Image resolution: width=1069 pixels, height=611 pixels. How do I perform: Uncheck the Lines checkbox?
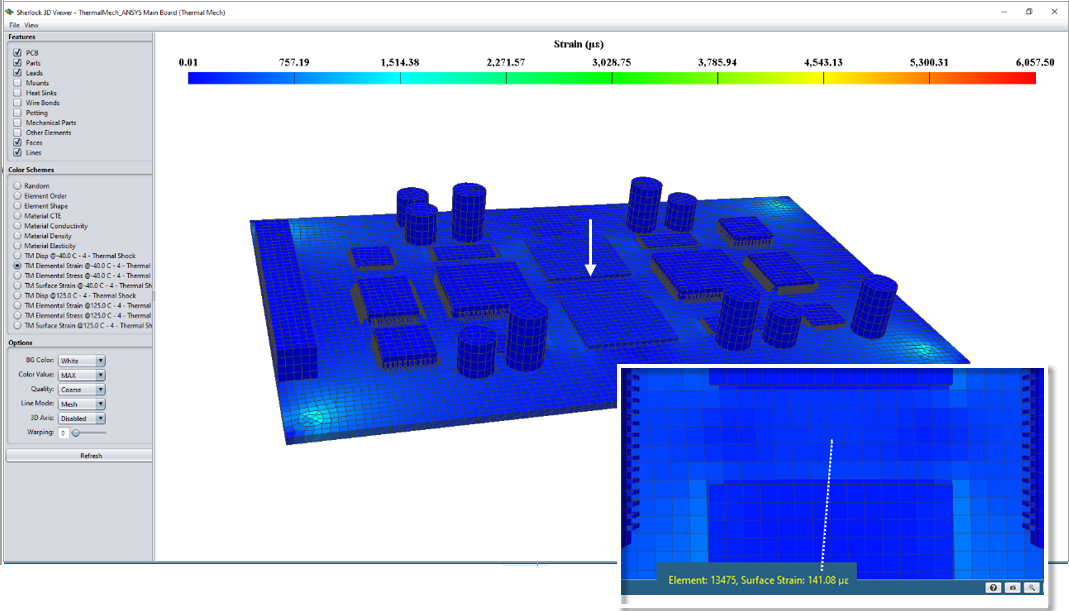[17, 153]
